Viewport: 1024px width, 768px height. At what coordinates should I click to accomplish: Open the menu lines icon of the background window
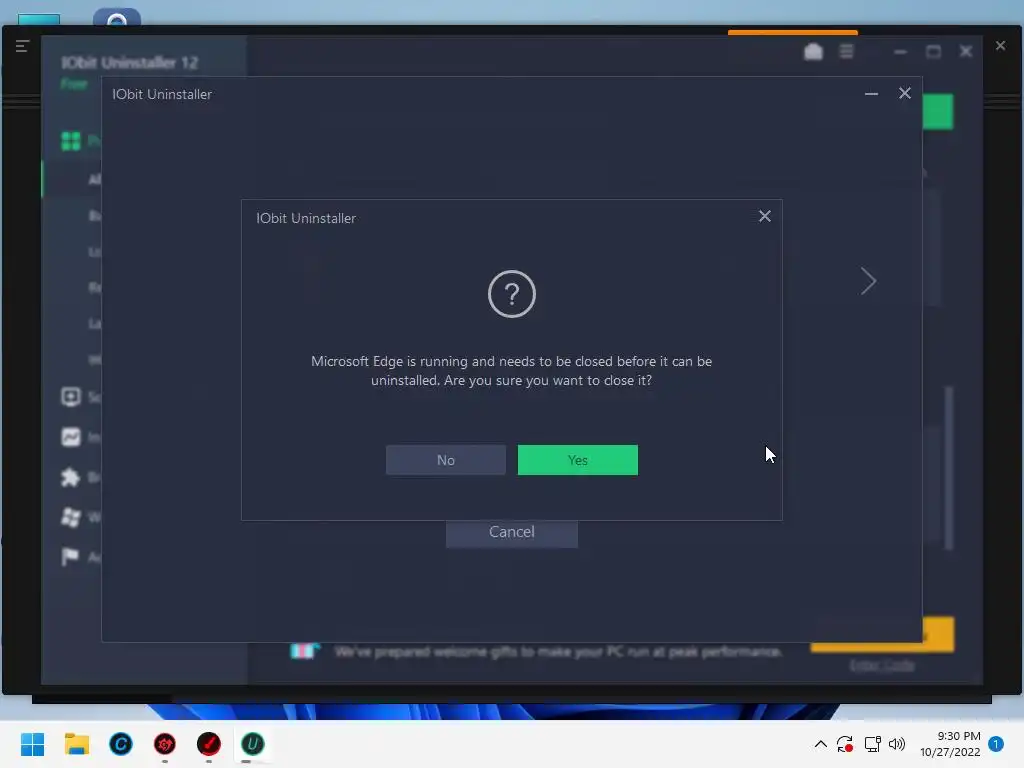(22, 46)
